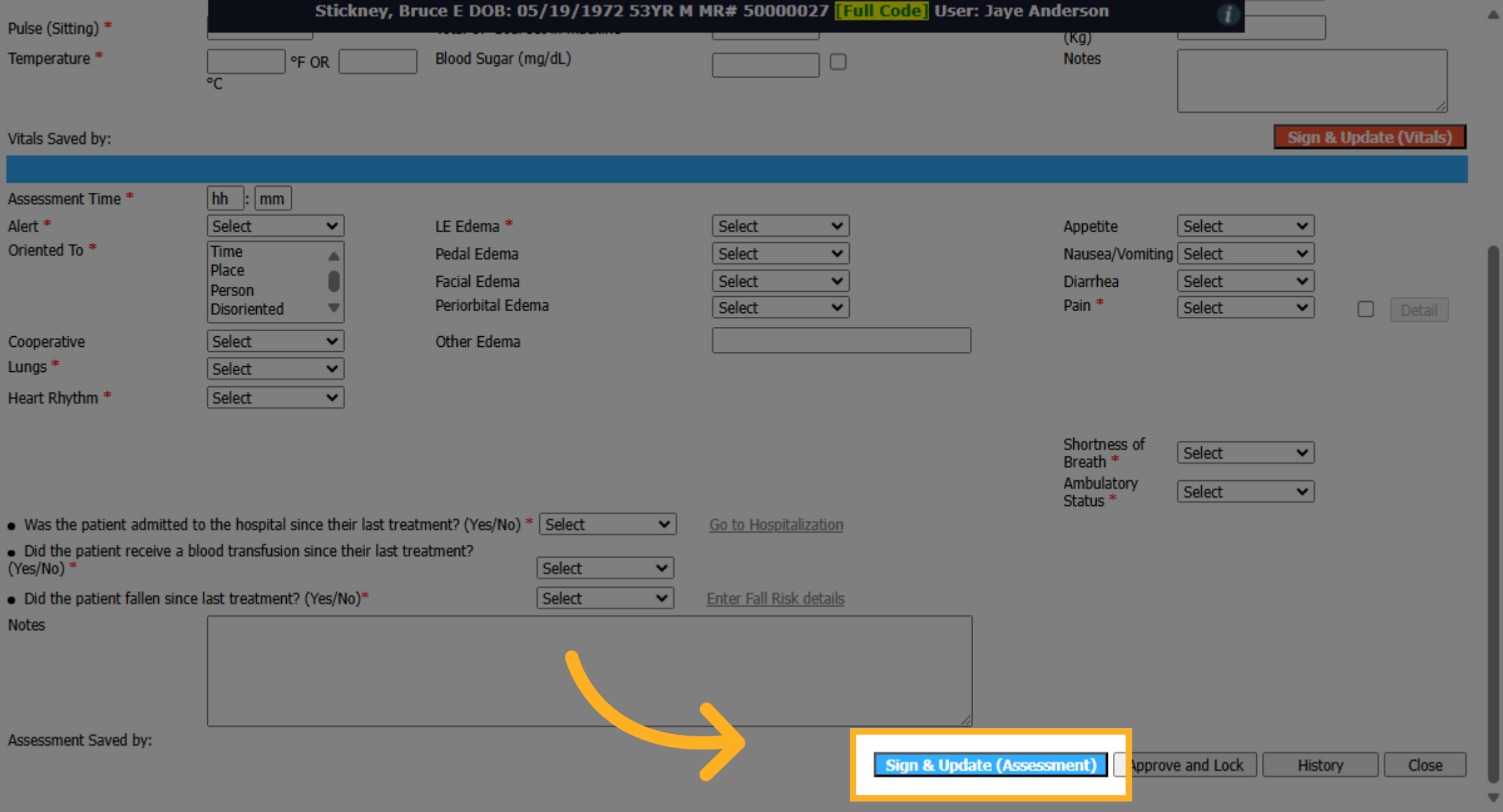Open Shortness of Breath dropdown
This screenshot has width=1503, height=812.
1246,453
